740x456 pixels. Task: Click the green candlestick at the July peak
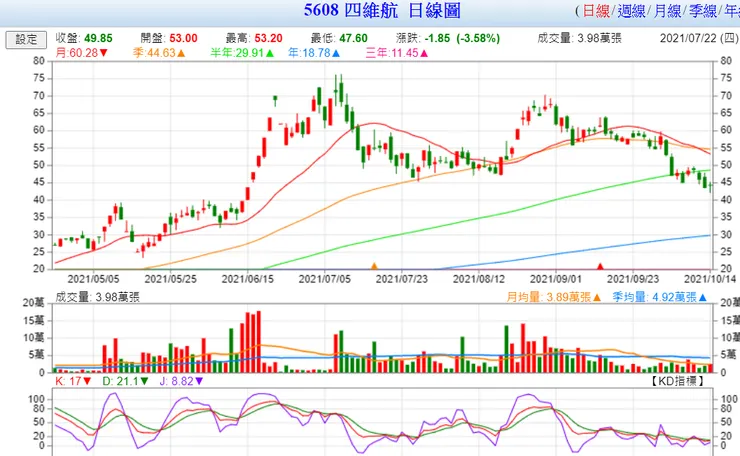pyautogui.click(x=341, y=93)
